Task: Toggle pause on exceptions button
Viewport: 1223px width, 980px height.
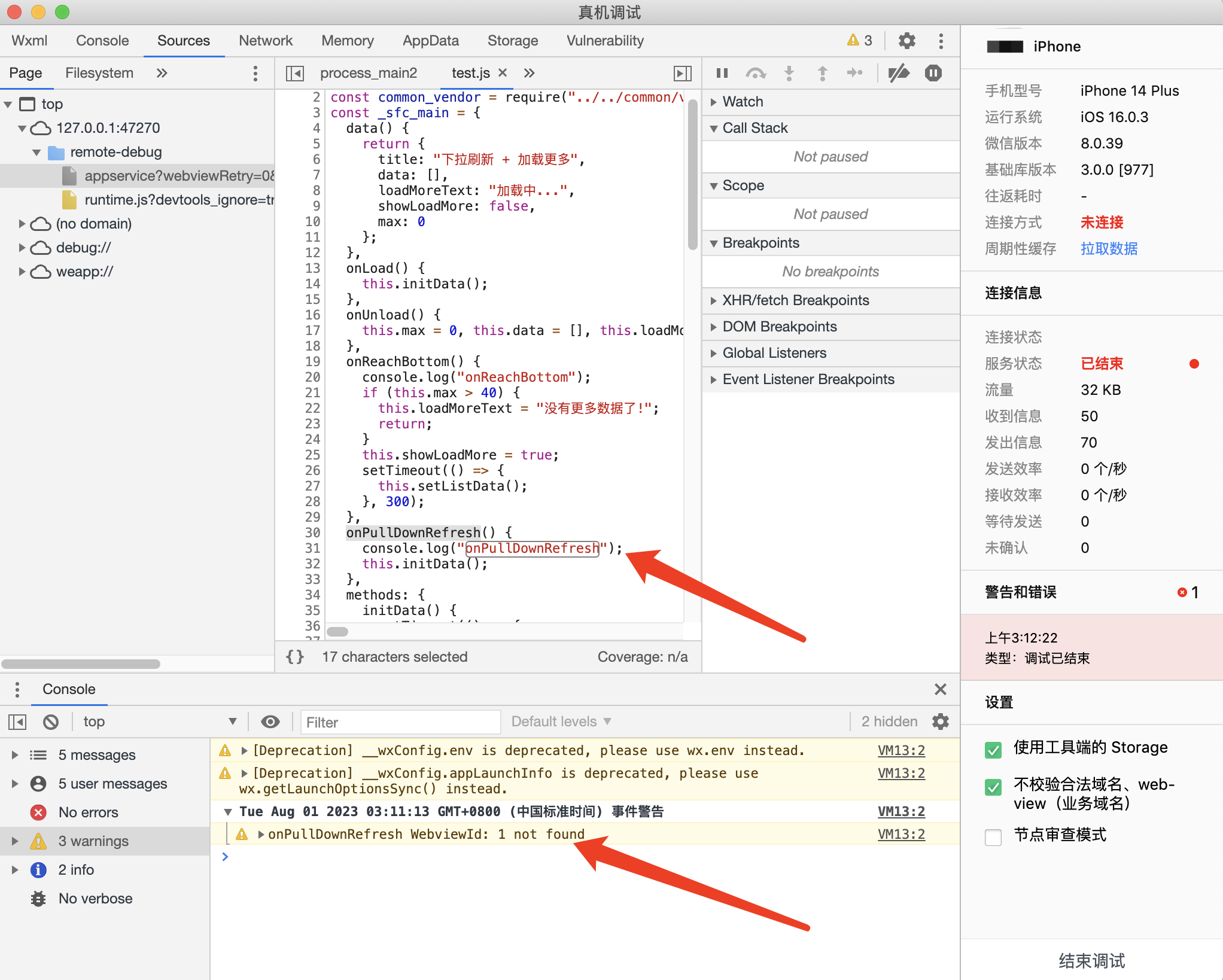Action: click(933, 73)
